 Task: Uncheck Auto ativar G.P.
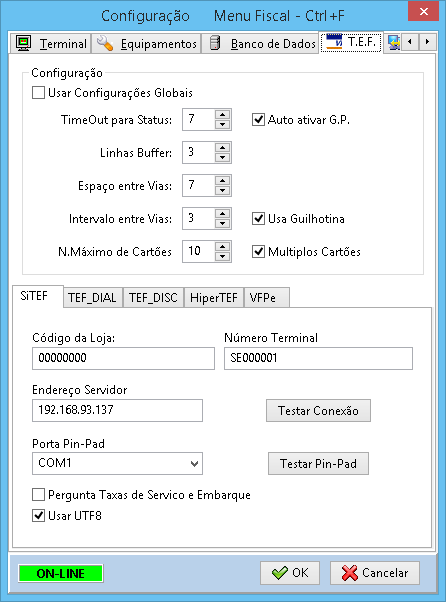point(258,120)
